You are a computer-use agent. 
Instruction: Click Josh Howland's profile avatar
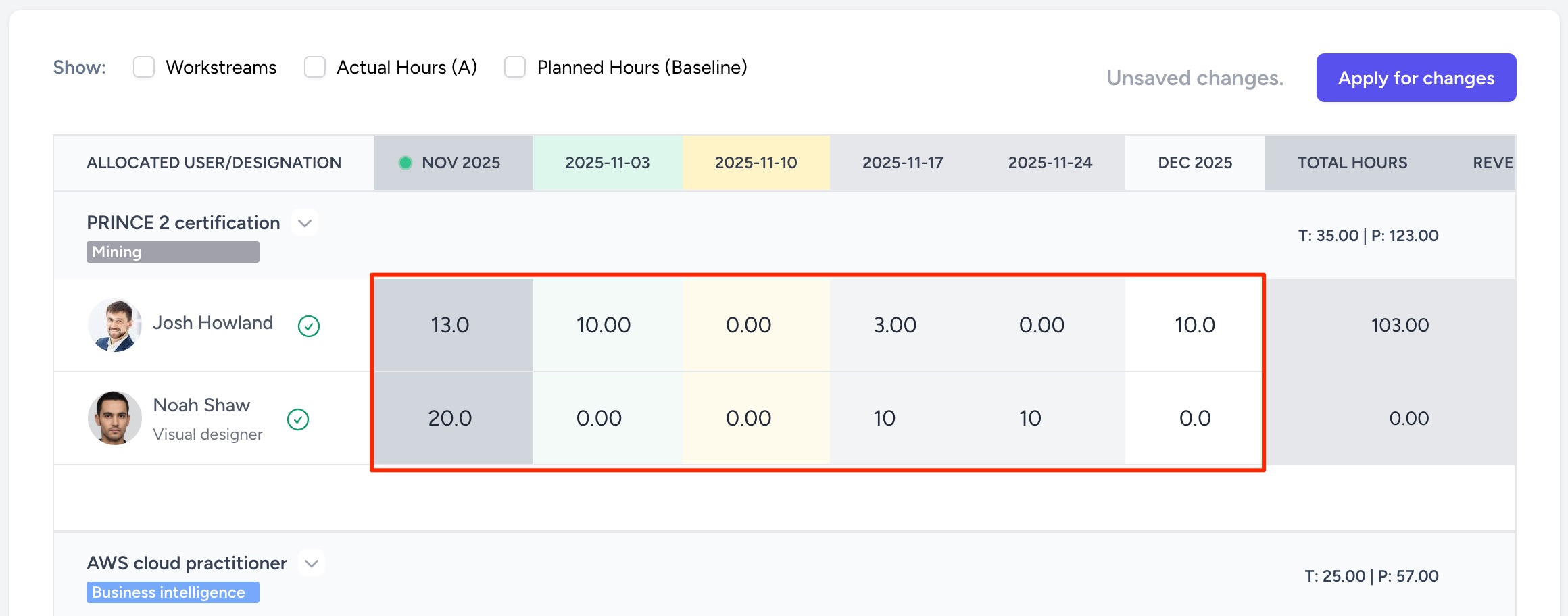click(115, 325)
